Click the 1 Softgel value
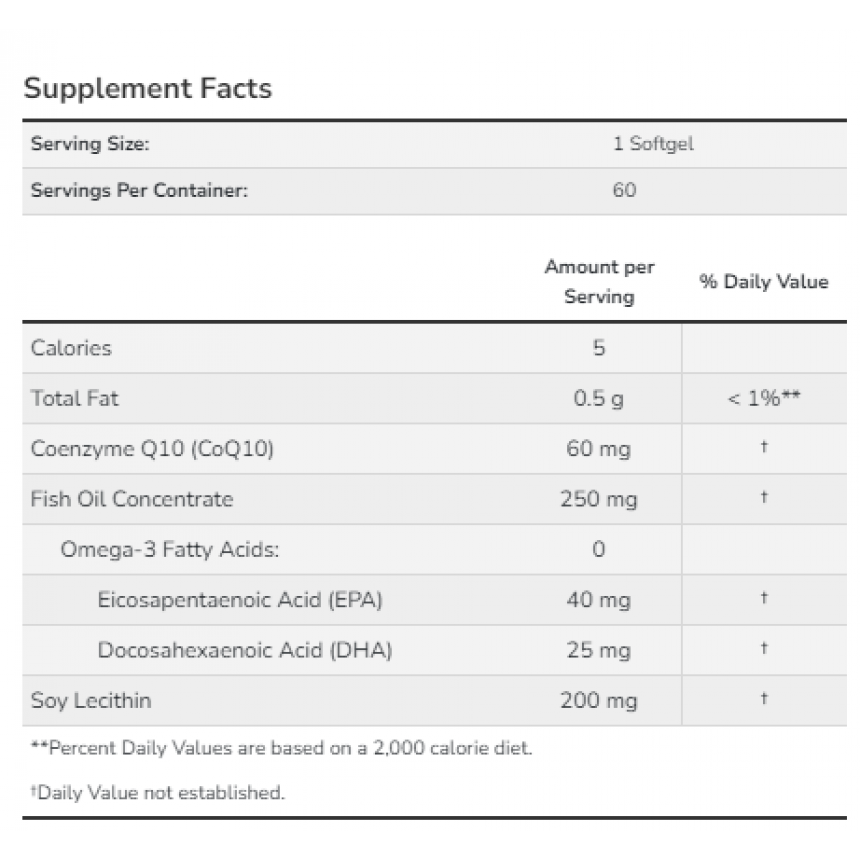The width and height of the screenshot is (860, 860). [x=653, y=144]
